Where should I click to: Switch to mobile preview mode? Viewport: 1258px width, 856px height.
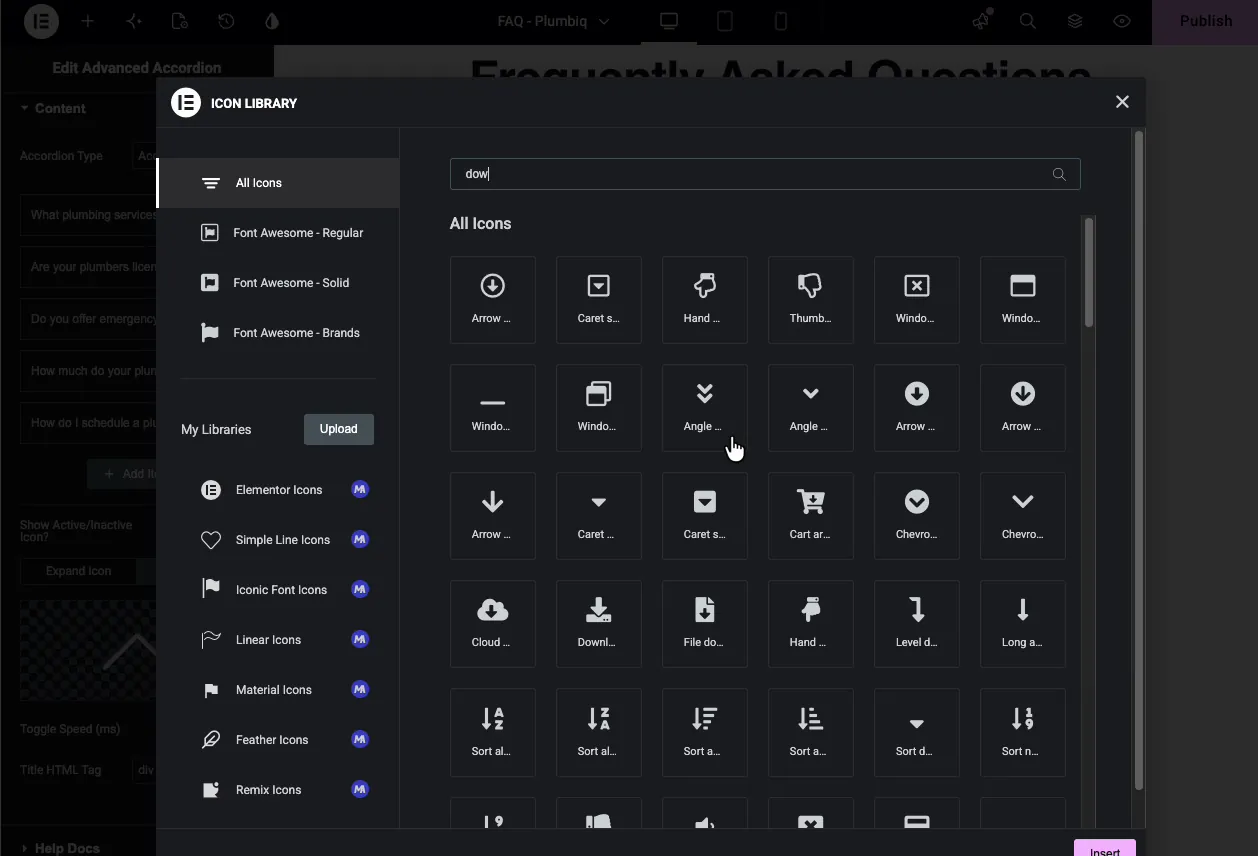(x=782, y=21)
